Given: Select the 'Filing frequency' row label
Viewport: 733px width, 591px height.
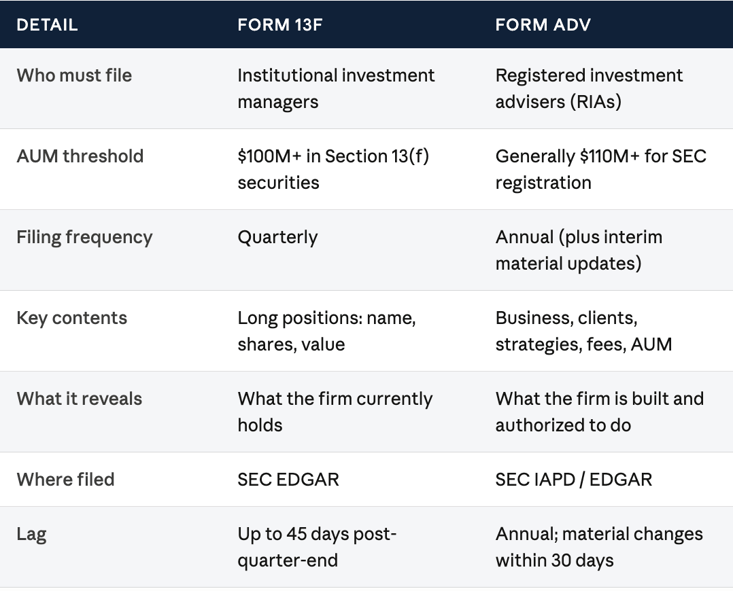Looking at the screenshot, I should pos(85,238).
